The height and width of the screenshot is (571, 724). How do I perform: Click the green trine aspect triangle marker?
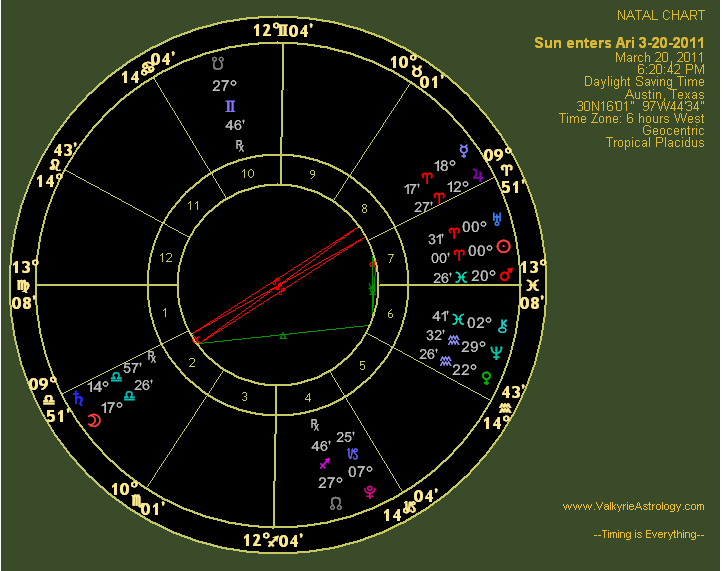283,335
